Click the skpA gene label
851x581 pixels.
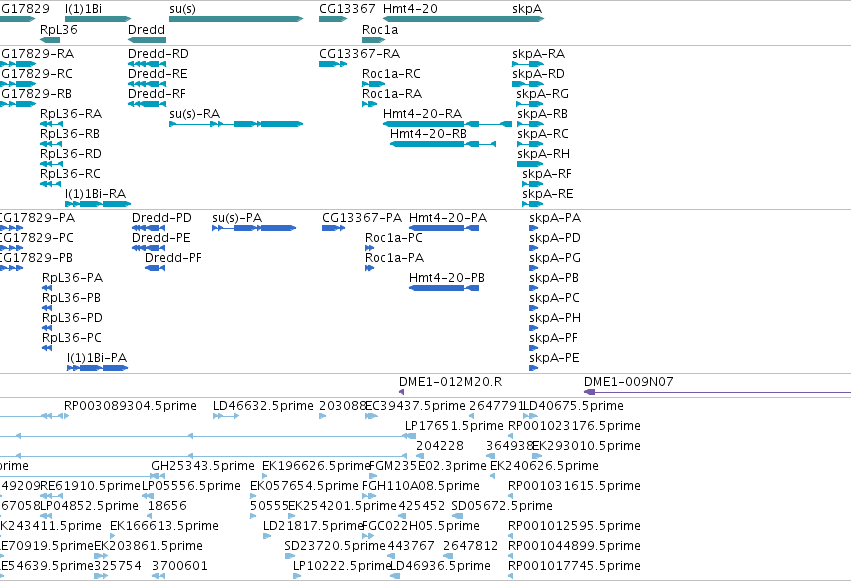pos(527,9)
